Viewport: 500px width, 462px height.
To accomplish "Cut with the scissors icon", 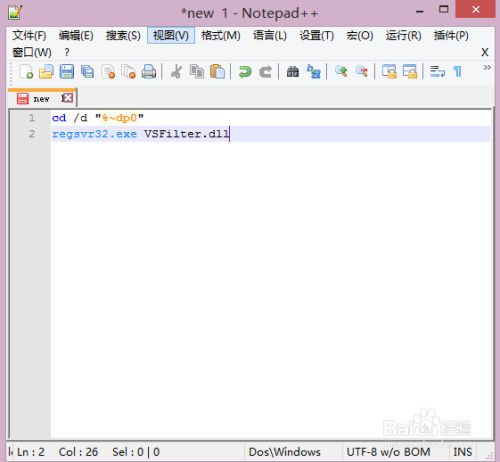I will (176, 72).
